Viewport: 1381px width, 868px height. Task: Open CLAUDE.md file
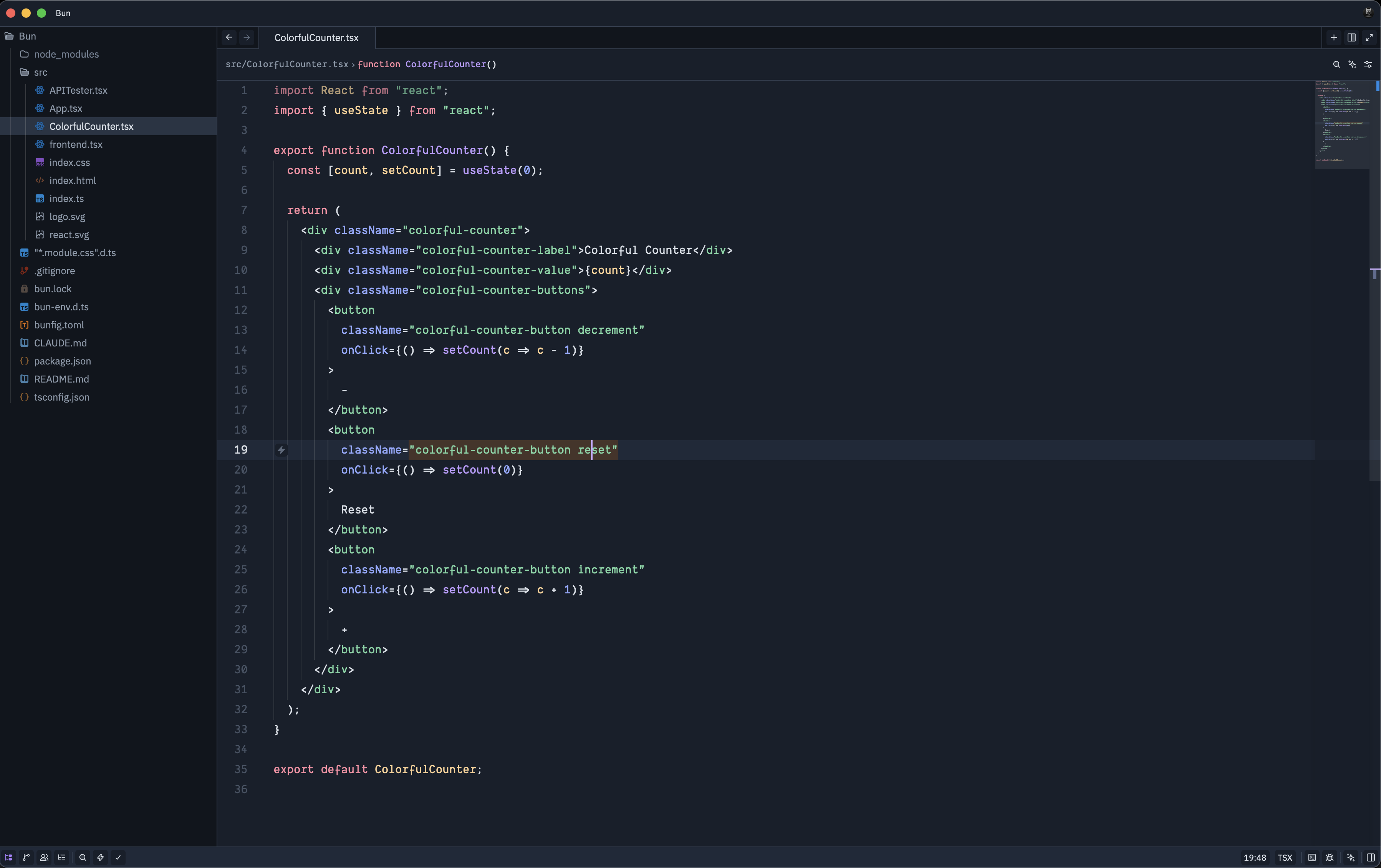[x=108, y=343]
